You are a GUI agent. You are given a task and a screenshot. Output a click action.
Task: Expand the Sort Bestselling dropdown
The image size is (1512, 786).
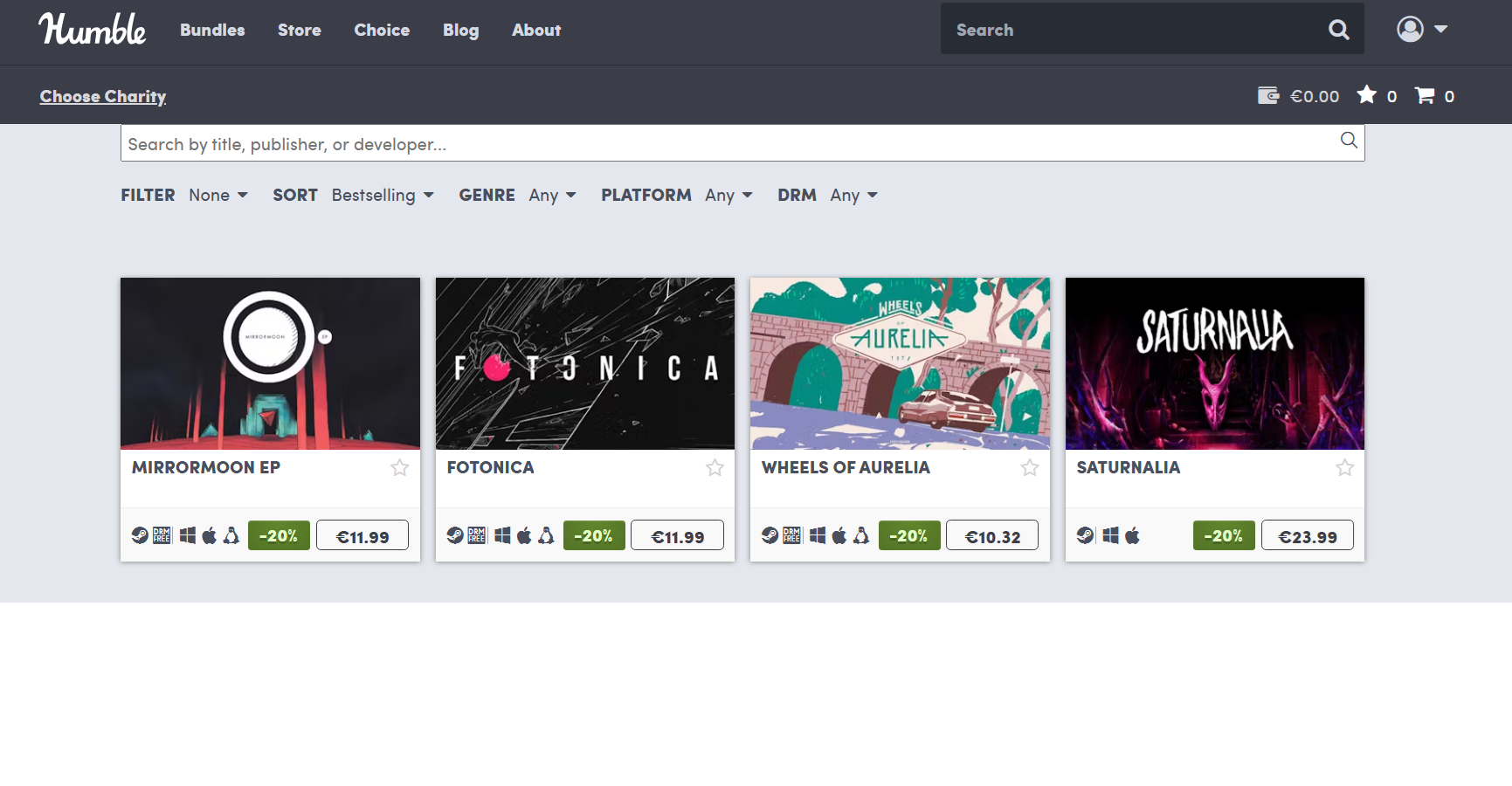point(382,195)
